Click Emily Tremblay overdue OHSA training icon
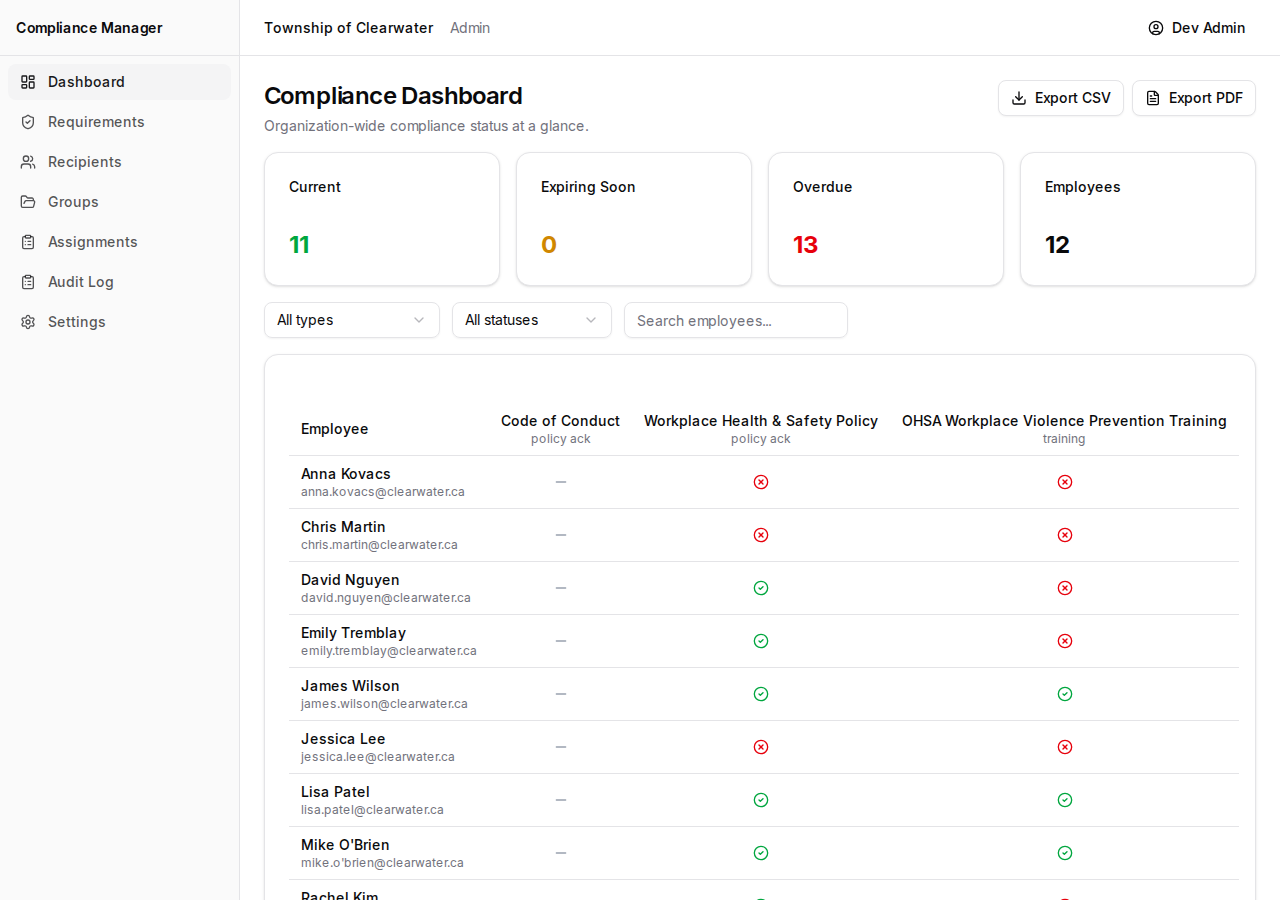The height and width of the screenshot is (900, 1280). (1065, 641)
